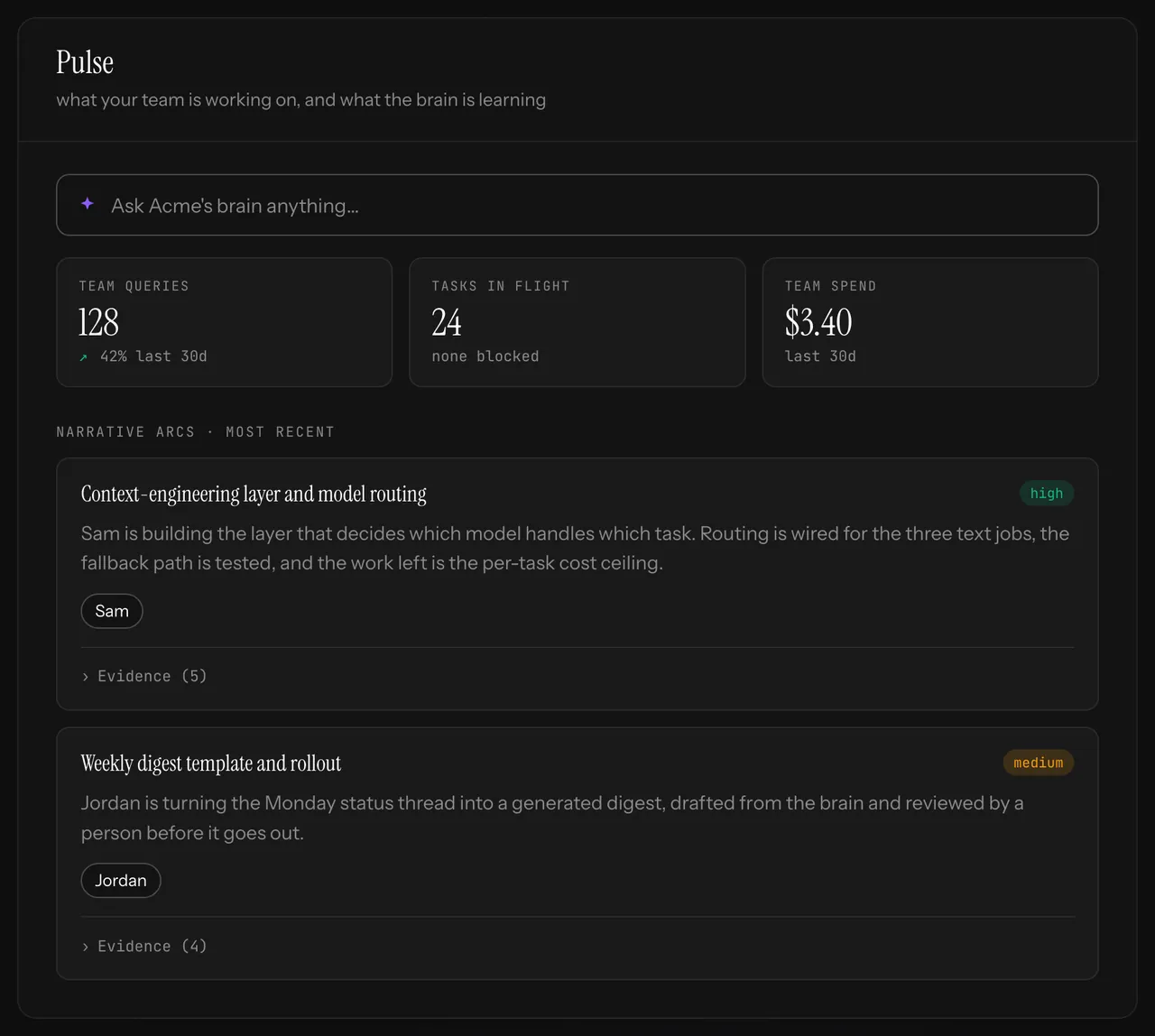Click the 128 team queries value

(98, 322)
